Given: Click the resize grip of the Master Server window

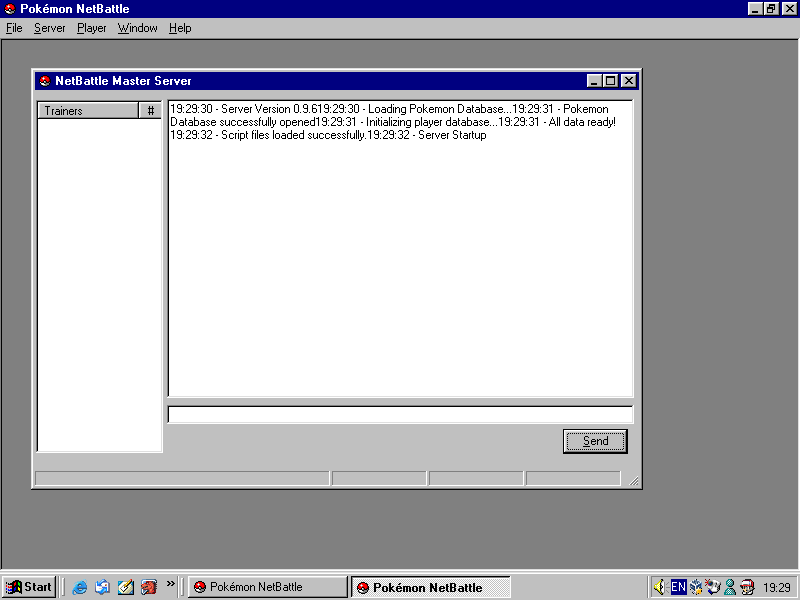Looking at the screenshot, I should (x=634, y=481).
